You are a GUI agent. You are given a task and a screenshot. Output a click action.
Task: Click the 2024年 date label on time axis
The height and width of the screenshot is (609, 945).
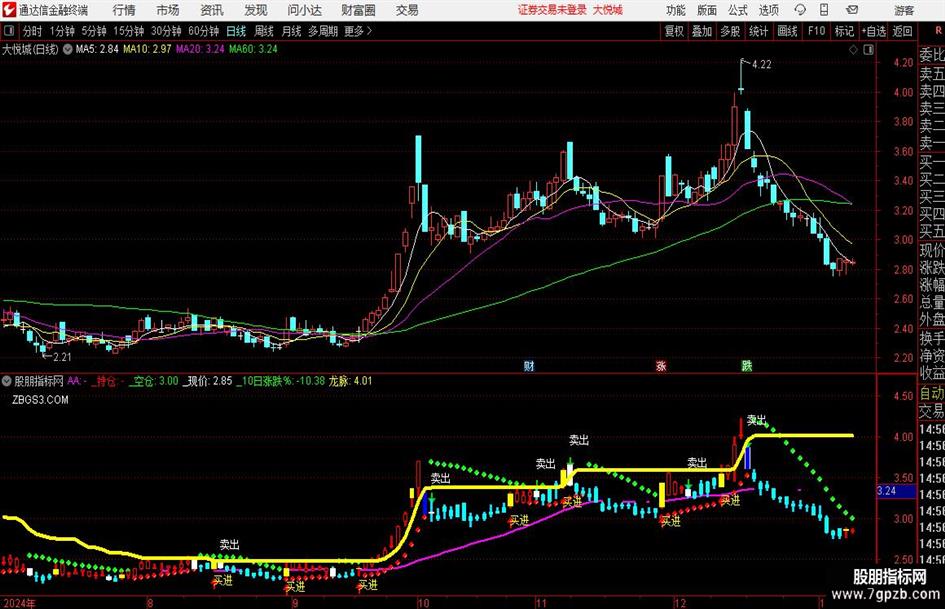[19, 603]
